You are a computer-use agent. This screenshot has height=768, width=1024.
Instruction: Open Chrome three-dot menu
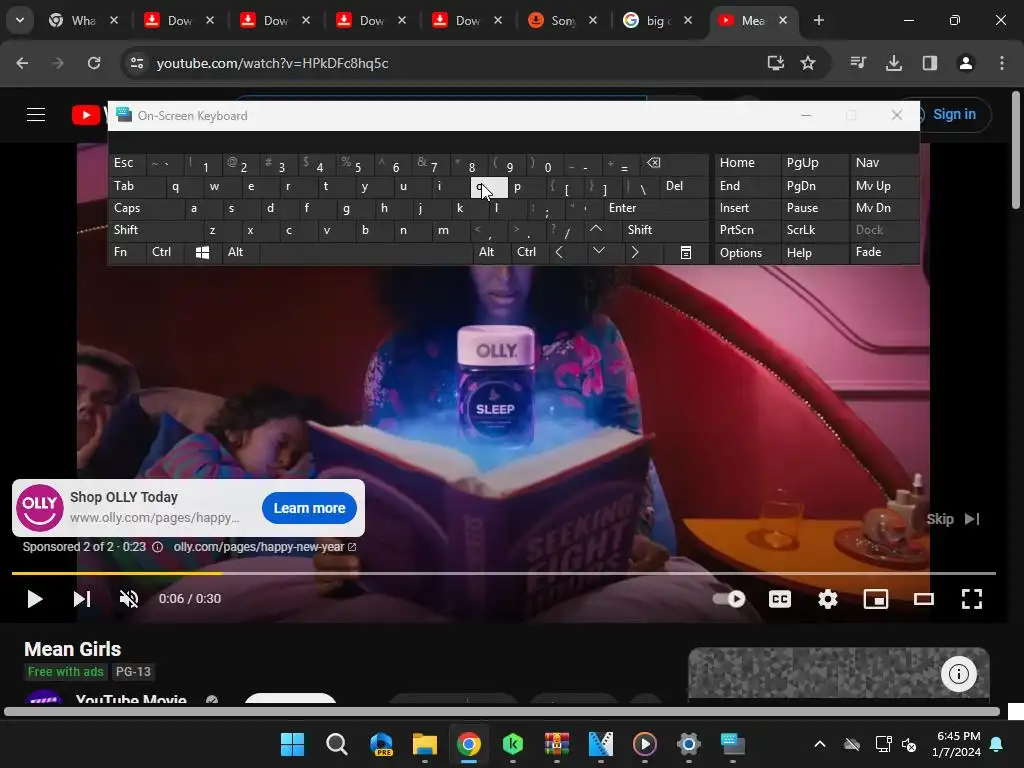click(x=1001, y=63)
